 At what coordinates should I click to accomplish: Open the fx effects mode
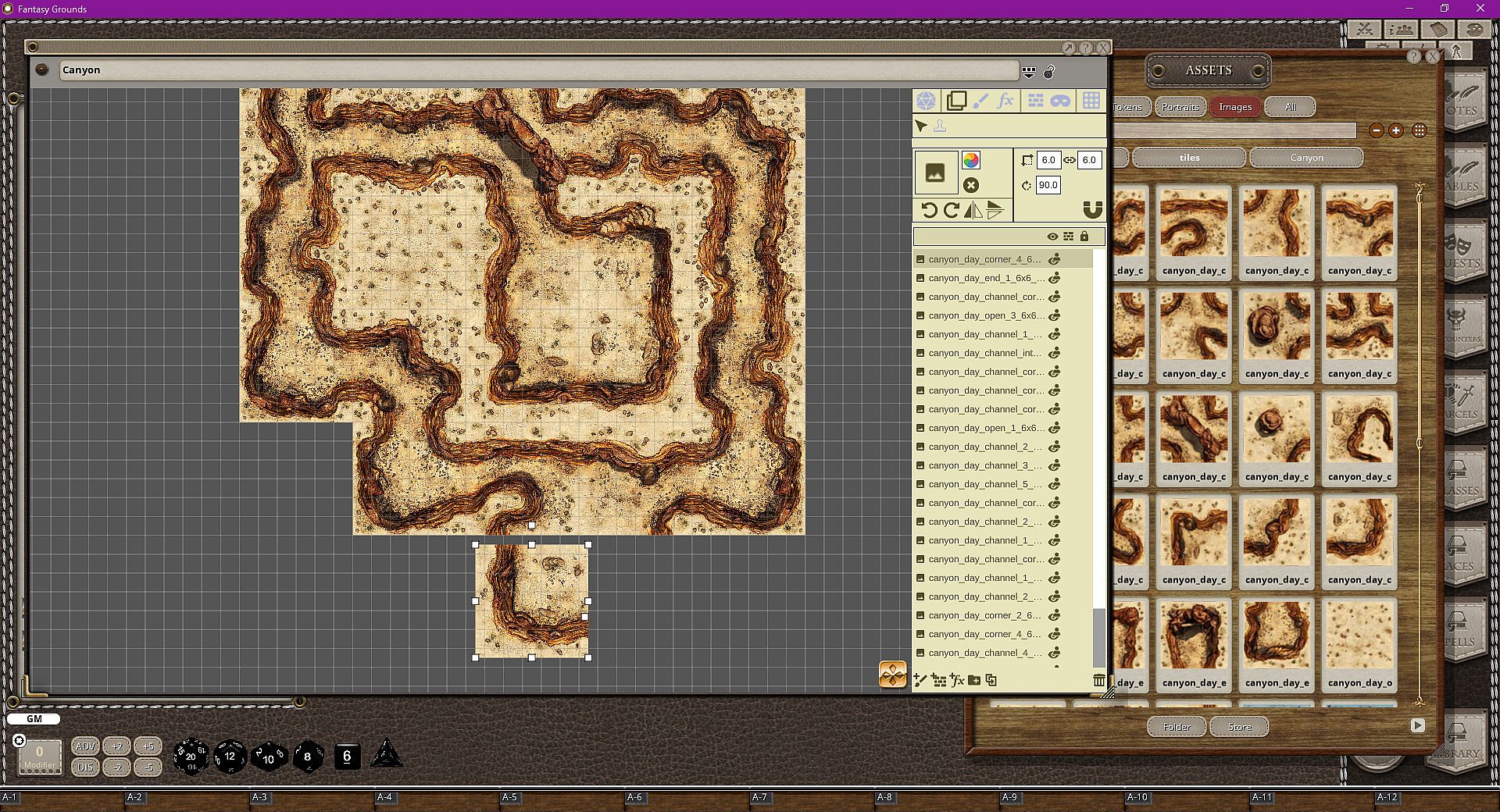[1005, 101]
